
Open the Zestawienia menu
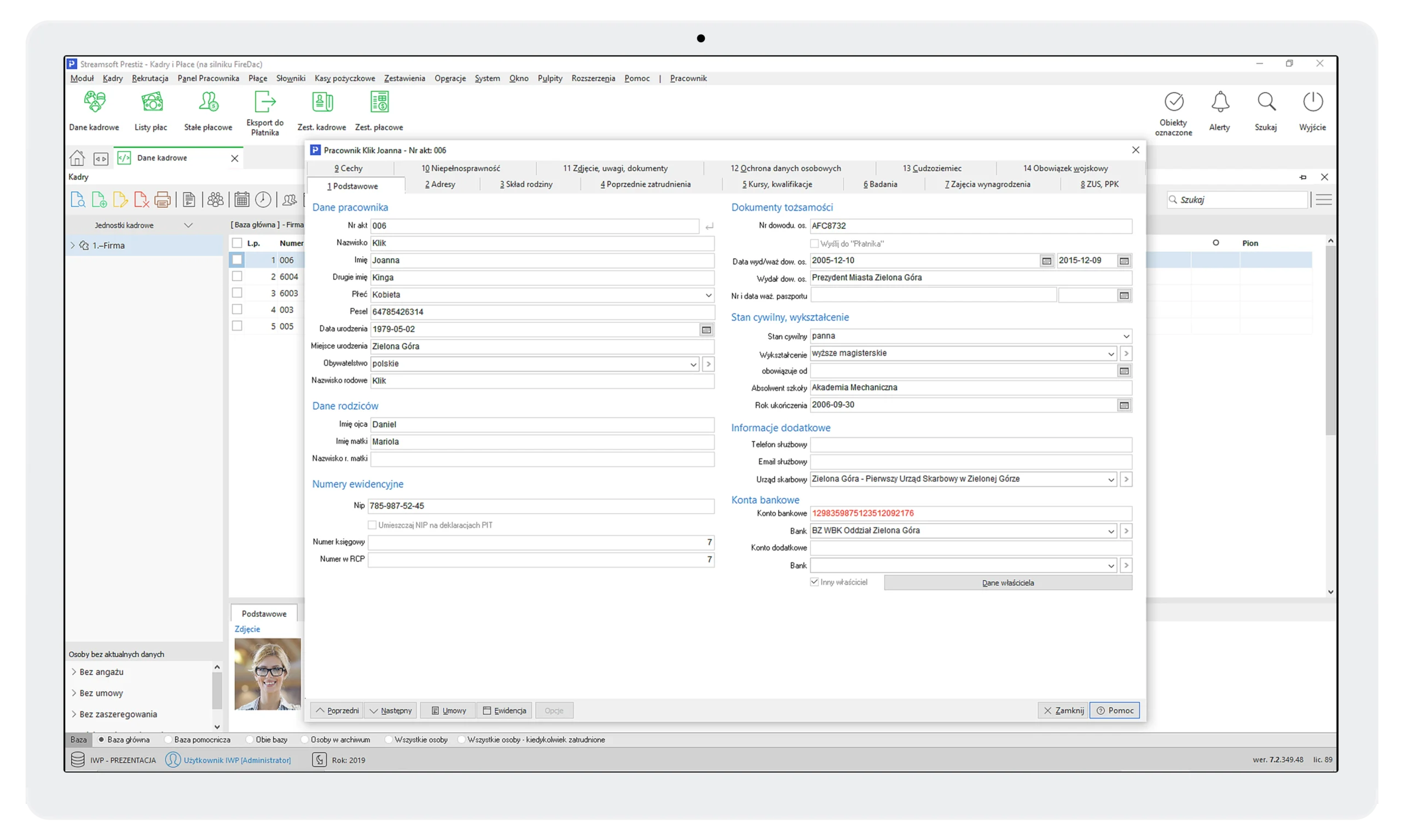(x=404, y=78)
